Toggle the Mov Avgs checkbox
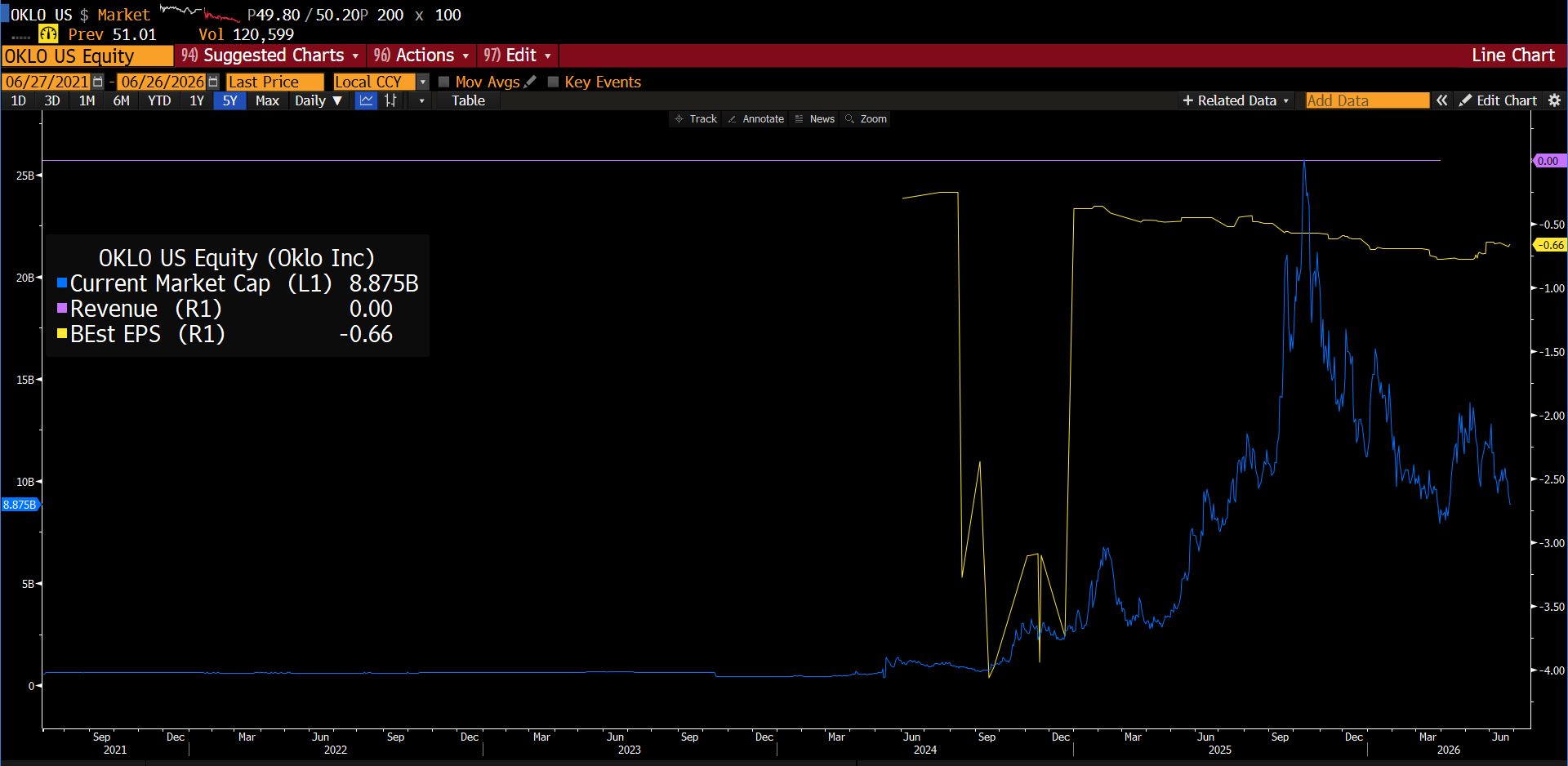This screenshot has height=766, width=1568. pyautogui.click(x=444, y=82)
